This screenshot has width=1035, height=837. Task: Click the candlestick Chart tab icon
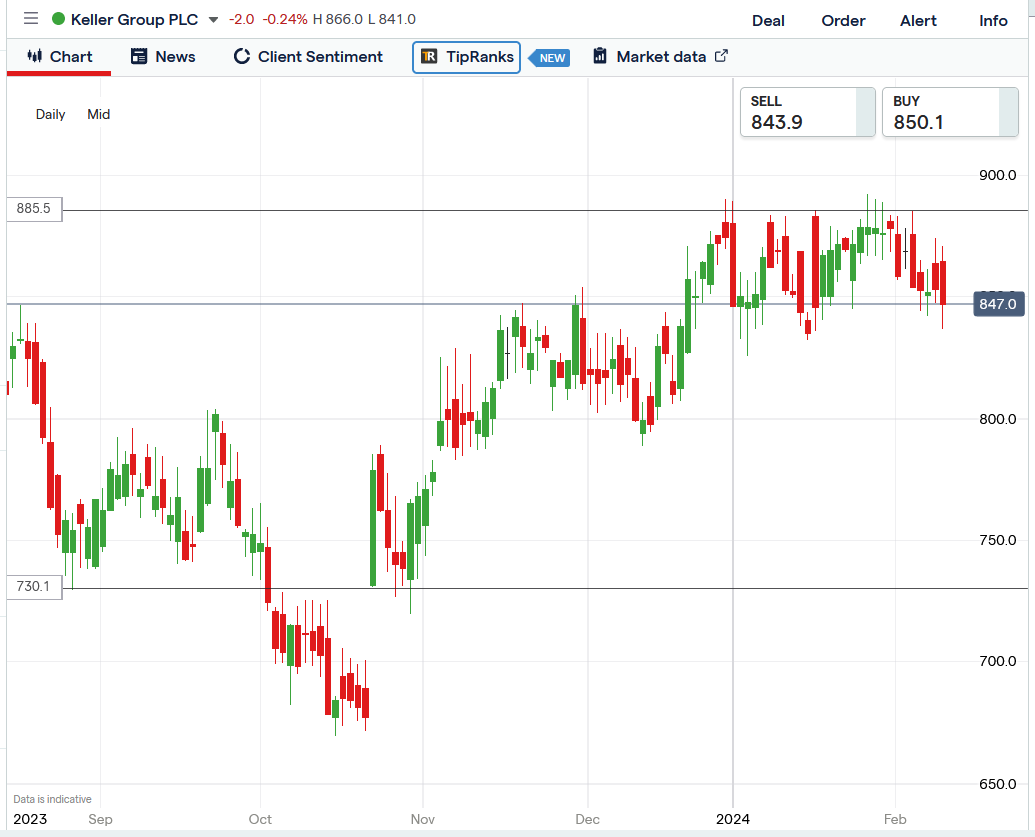point(34,56)
